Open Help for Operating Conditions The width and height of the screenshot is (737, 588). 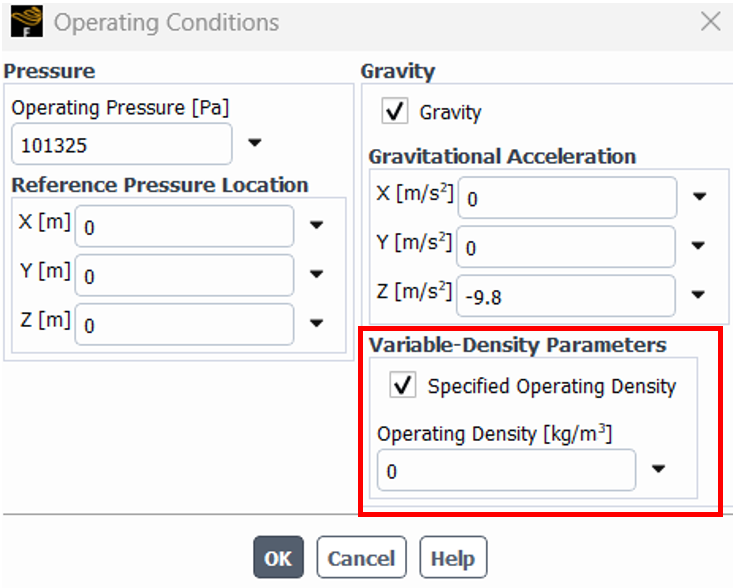pos(453,557)
